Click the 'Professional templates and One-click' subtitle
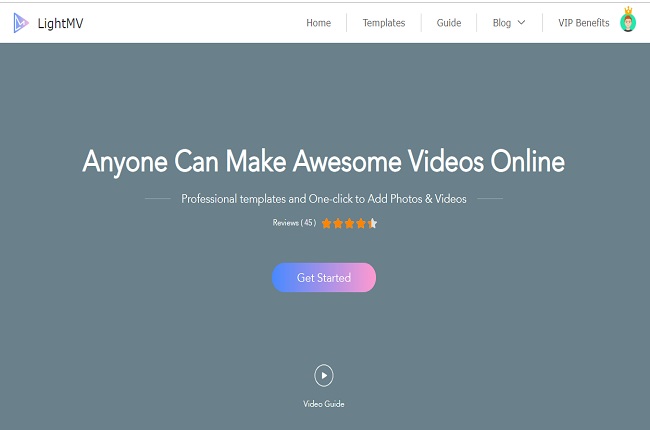Viewport: 650px width, 430px height. (324, 199)
